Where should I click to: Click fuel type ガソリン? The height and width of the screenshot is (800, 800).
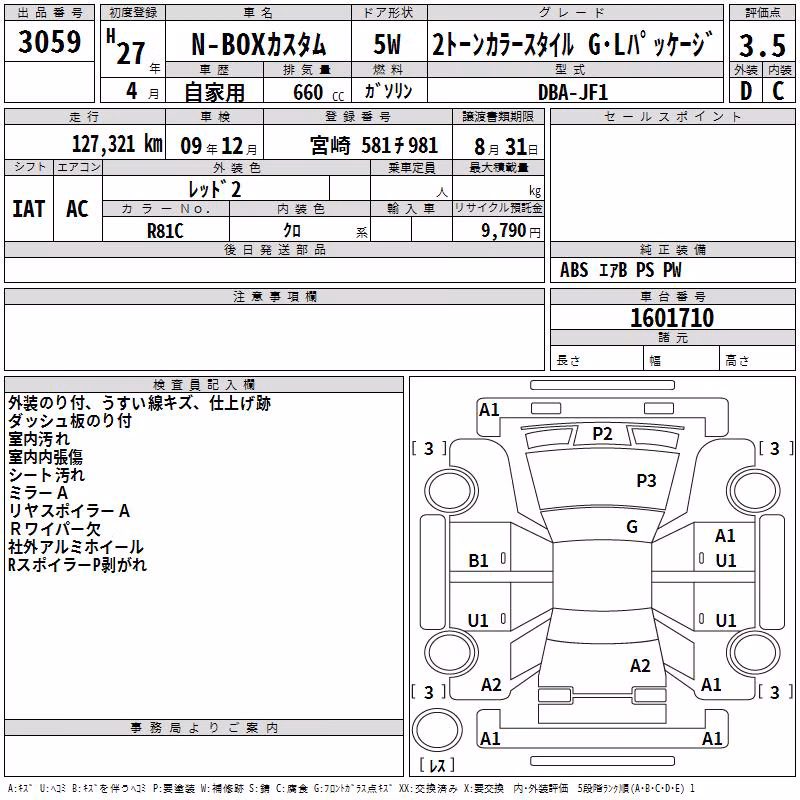[388, 91]
